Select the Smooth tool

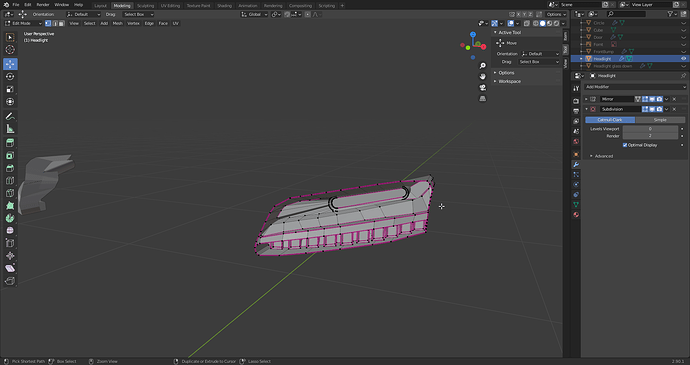pos(10,231)
